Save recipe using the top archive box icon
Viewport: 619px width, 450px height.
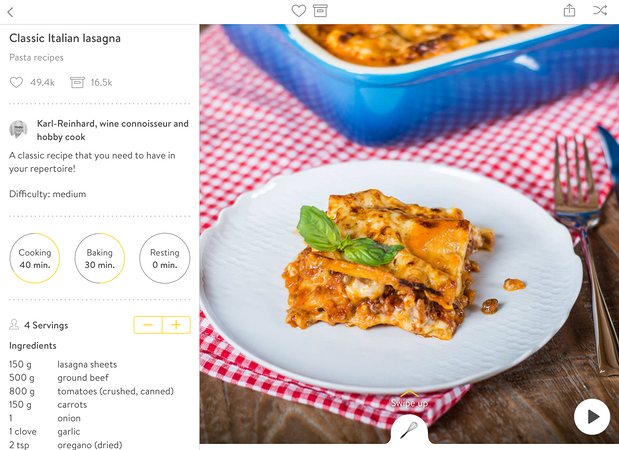pyautogui.click(x=320, y=11)
